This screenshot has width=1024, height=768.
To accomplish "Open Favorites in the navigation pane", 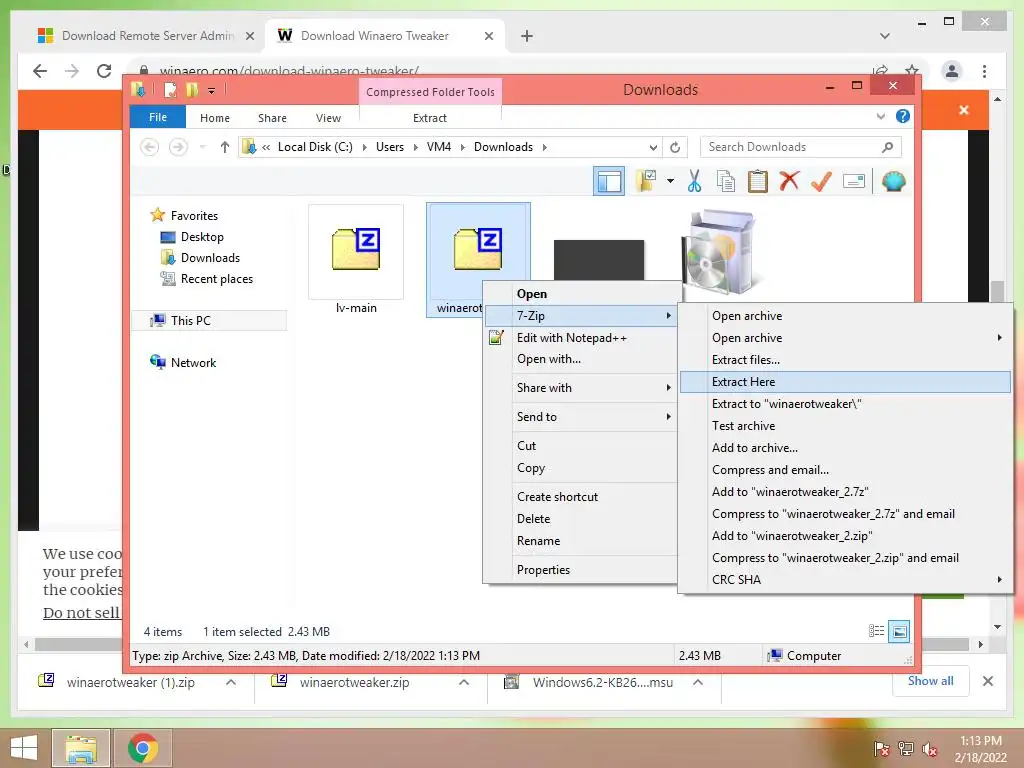I will pyautogui.click(x=194, y=216).
